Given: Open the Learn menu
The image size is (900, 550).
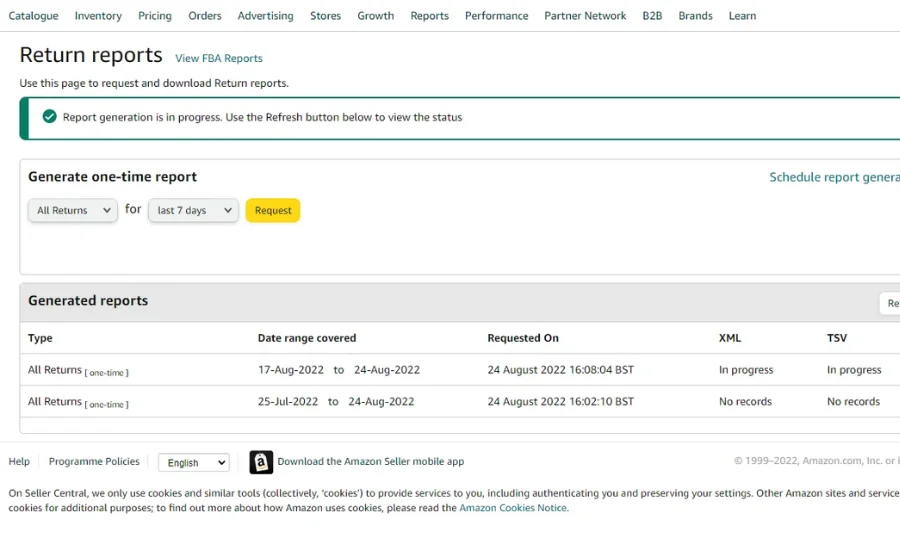Looking at the screenshot, I should click(743, 16).
